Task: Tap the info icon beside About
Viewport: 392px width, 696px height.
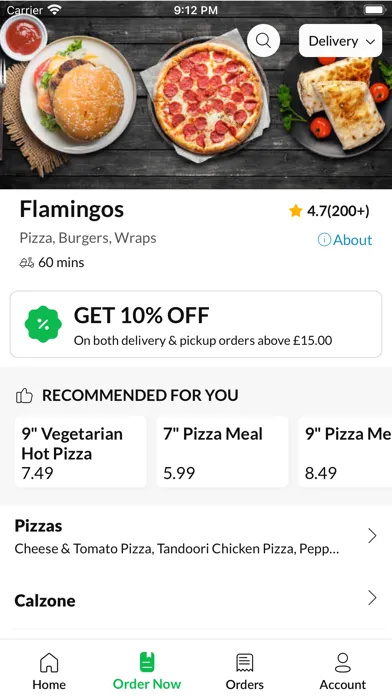Action: [x=324, y=240]
